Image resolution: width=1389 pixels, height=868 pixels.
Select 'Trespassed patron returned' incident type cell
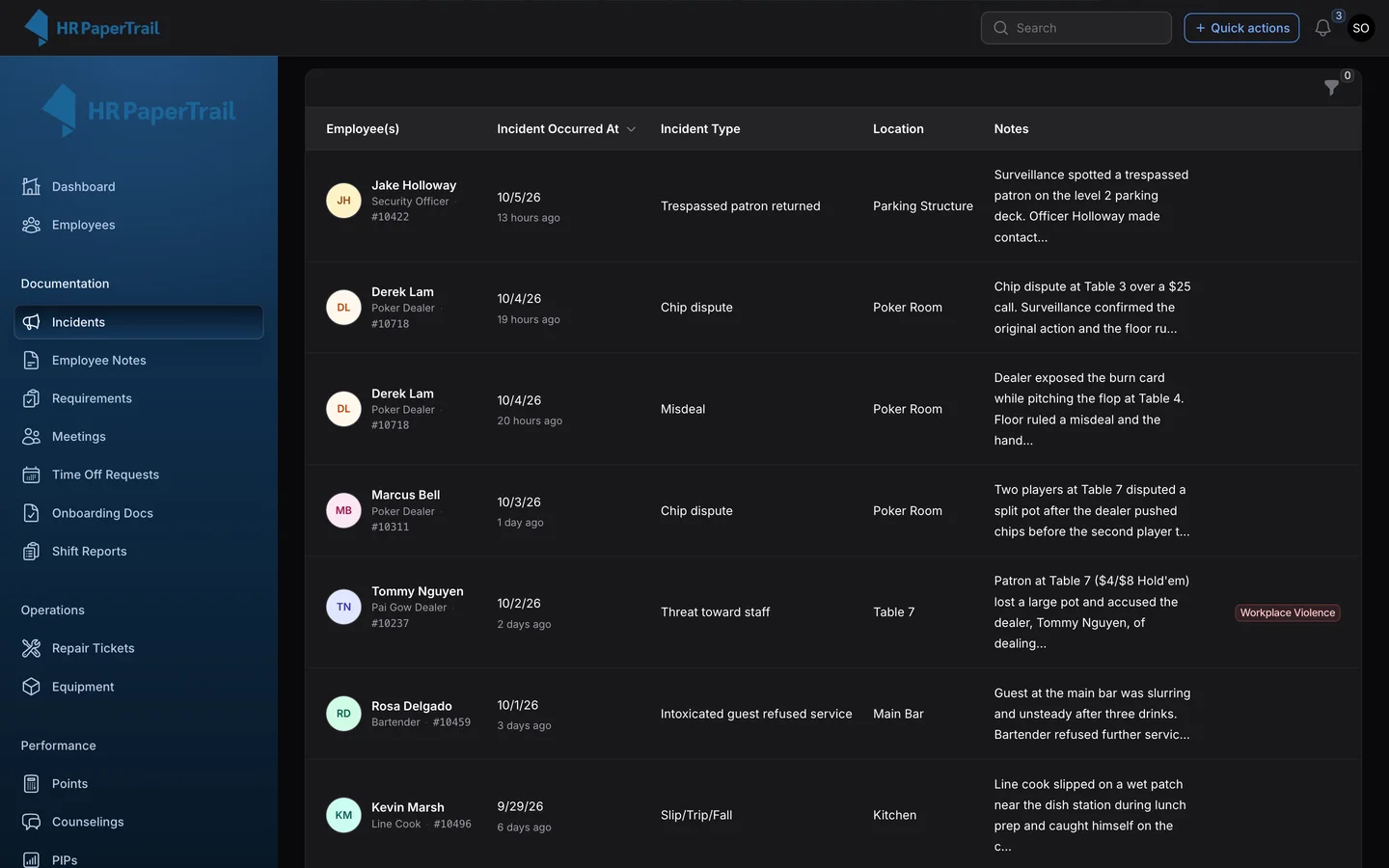point(741,206)
